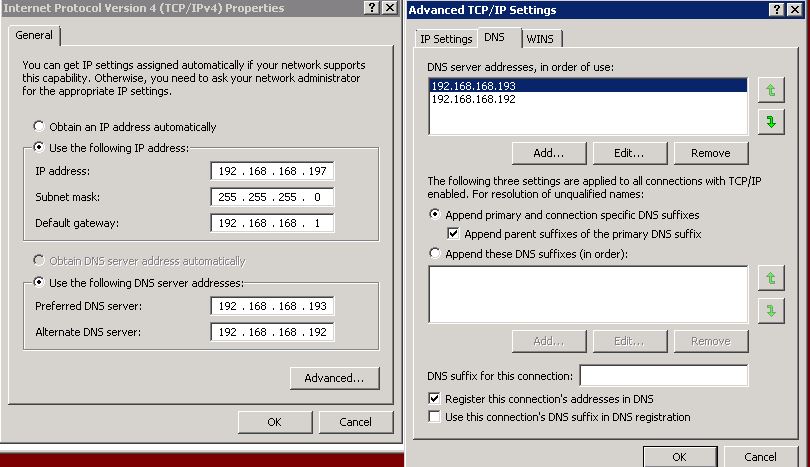Move selected DNS server up in order
Image resolution: width=810 pixels, height=467 pixels.
(x=771, y=90)
